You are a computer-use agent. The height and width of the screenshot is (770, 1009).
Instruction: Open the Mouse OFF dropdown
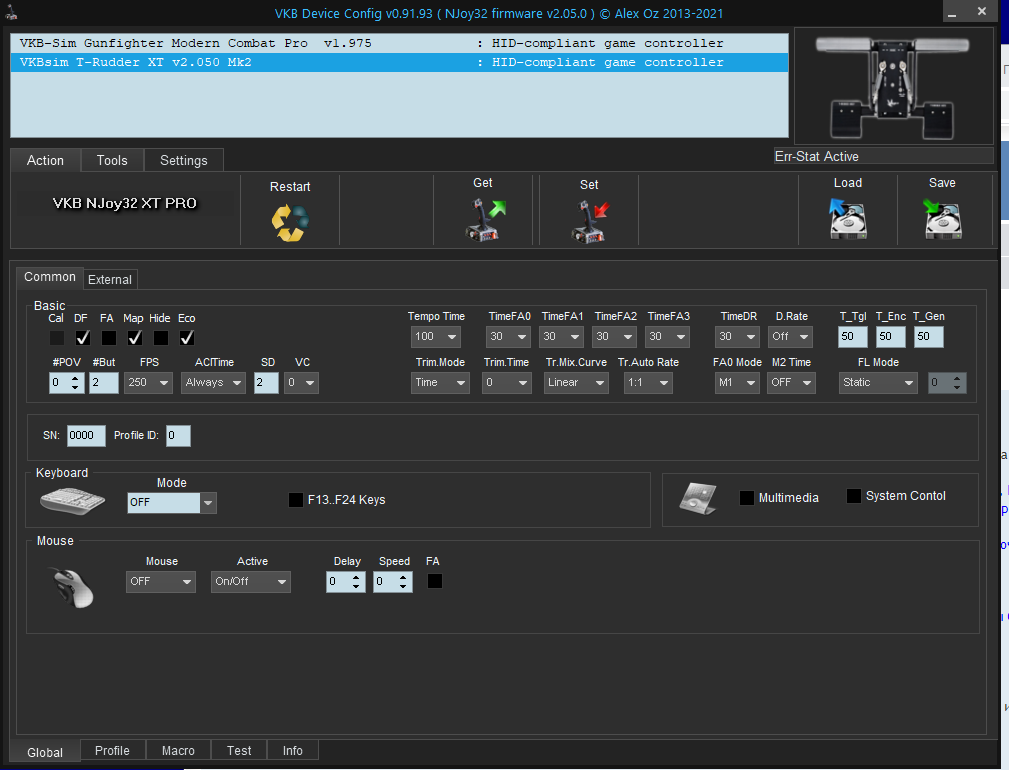[x=161, y=582]
